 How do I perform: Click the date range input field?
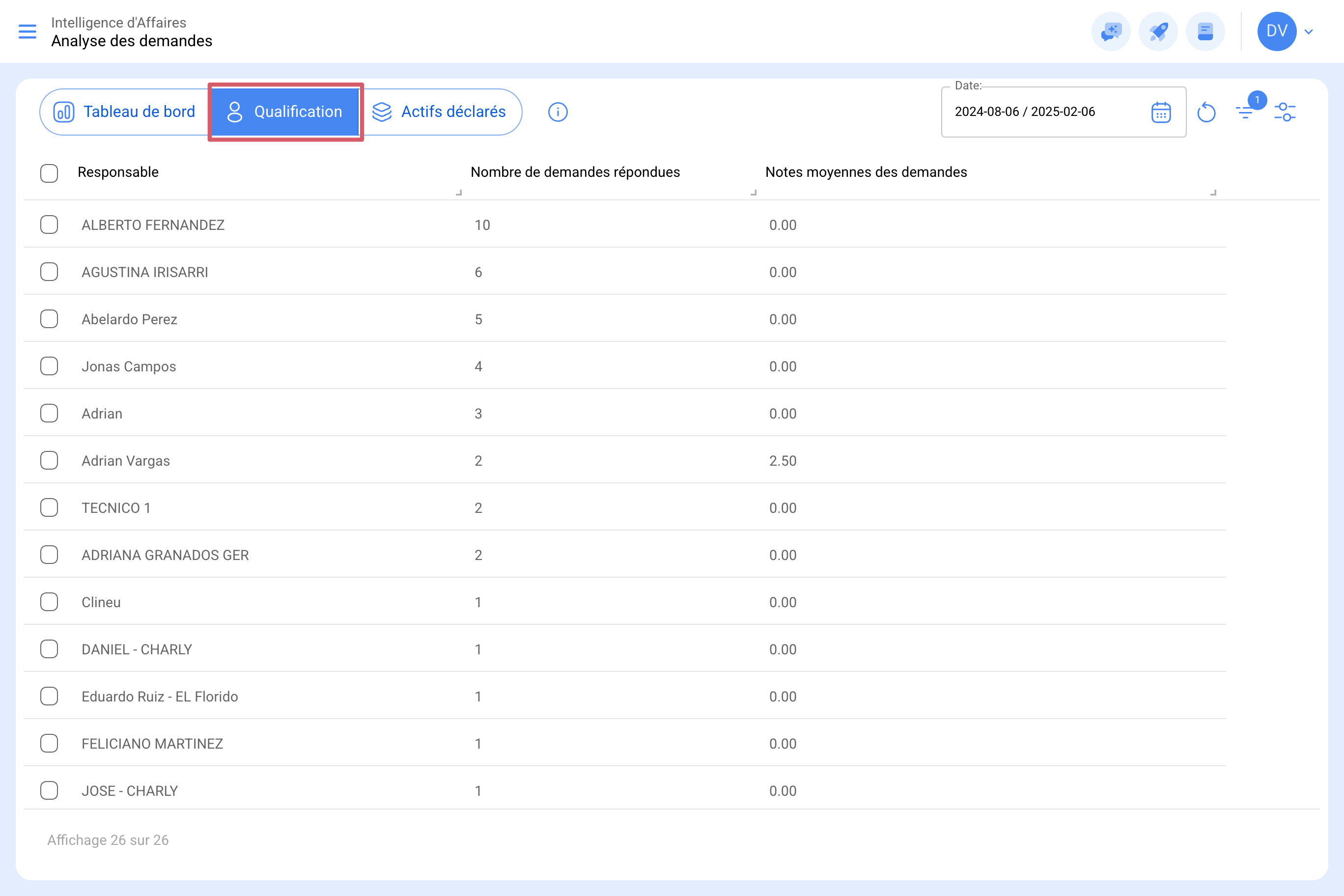click(1064, 112)
